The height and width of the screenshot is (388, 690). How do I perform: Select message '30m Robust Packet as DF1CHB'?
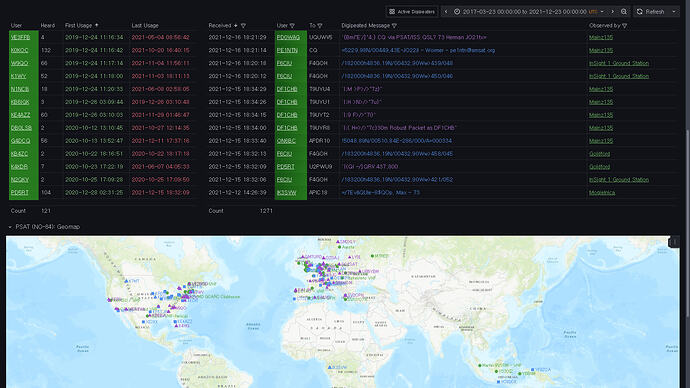[399, 128]
